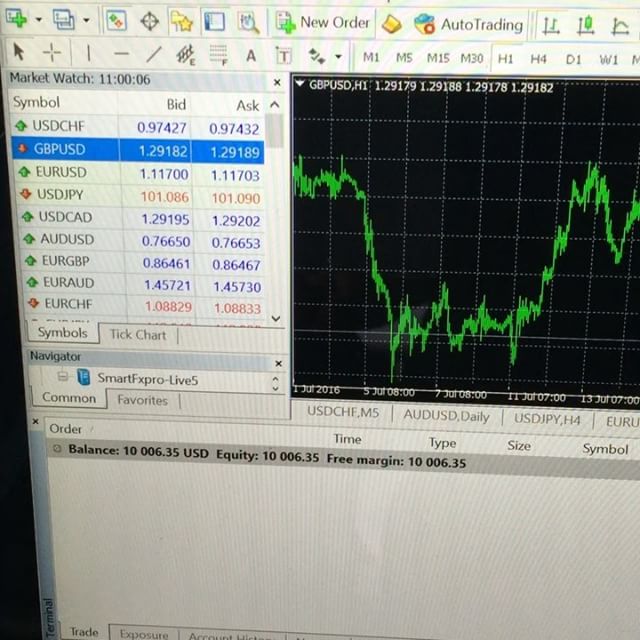Viewport: 640px width, 640px height.
Task: Switch to the M5 timeframe
Action: pos(404,58)
